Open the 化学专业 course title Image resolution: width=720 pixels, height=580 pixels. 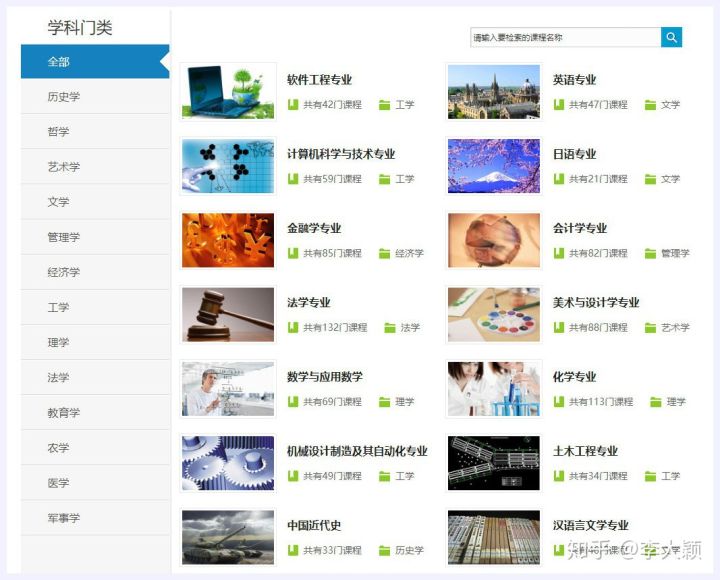574,377
